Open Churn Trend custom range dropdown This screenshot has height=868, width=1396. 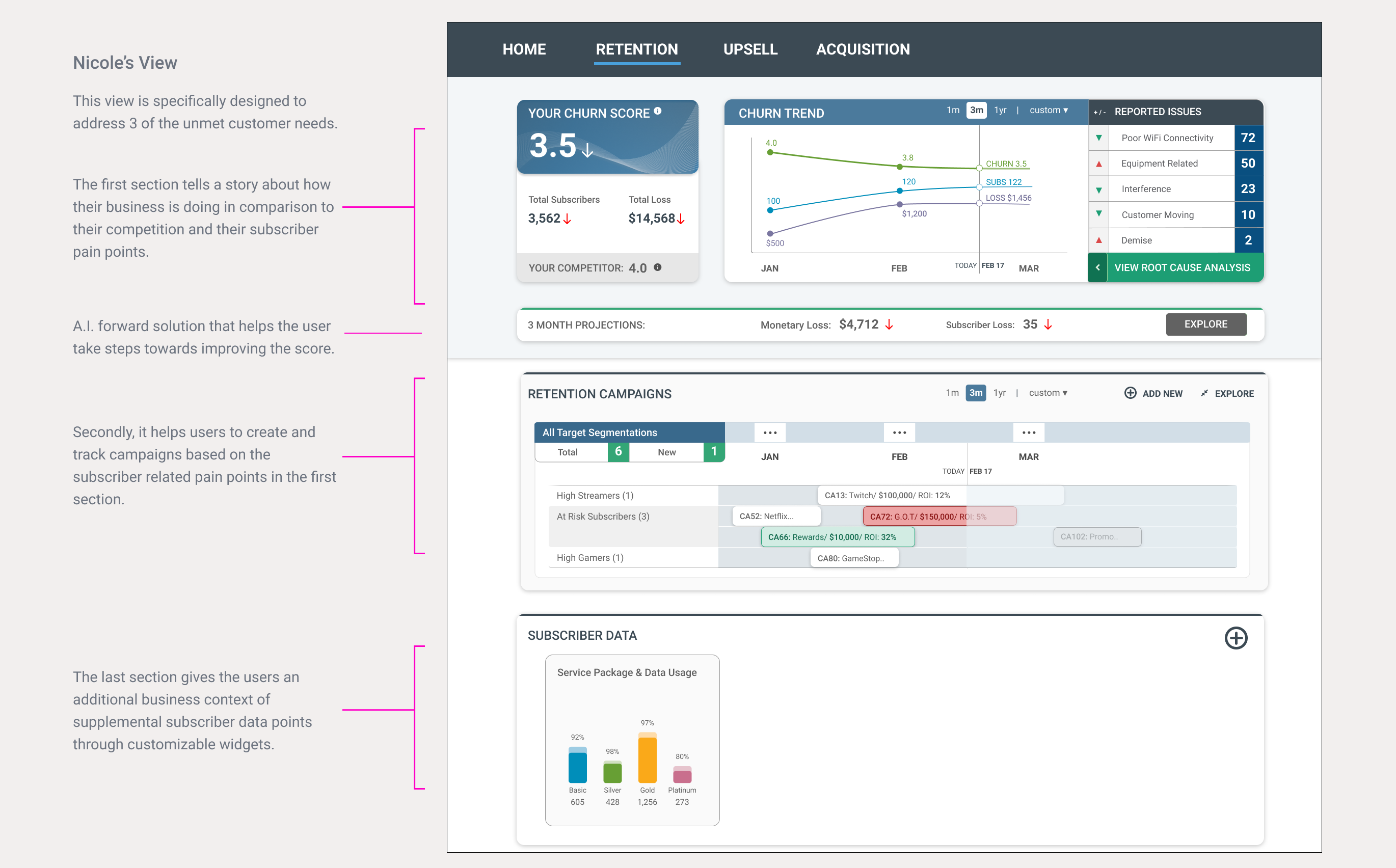pyautogui.click(x=1048, y=110)
